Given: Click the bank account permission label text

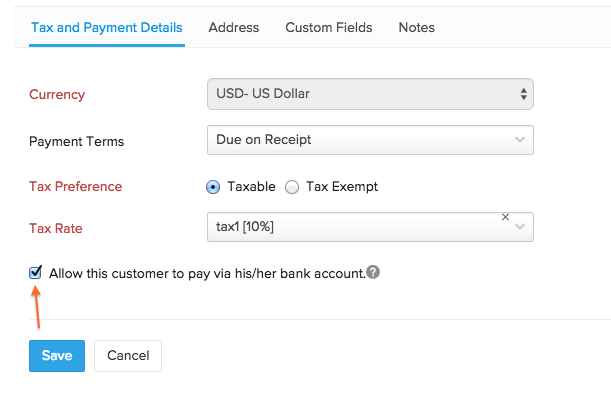Looking at the screenshot, I should tap(206, 273).
